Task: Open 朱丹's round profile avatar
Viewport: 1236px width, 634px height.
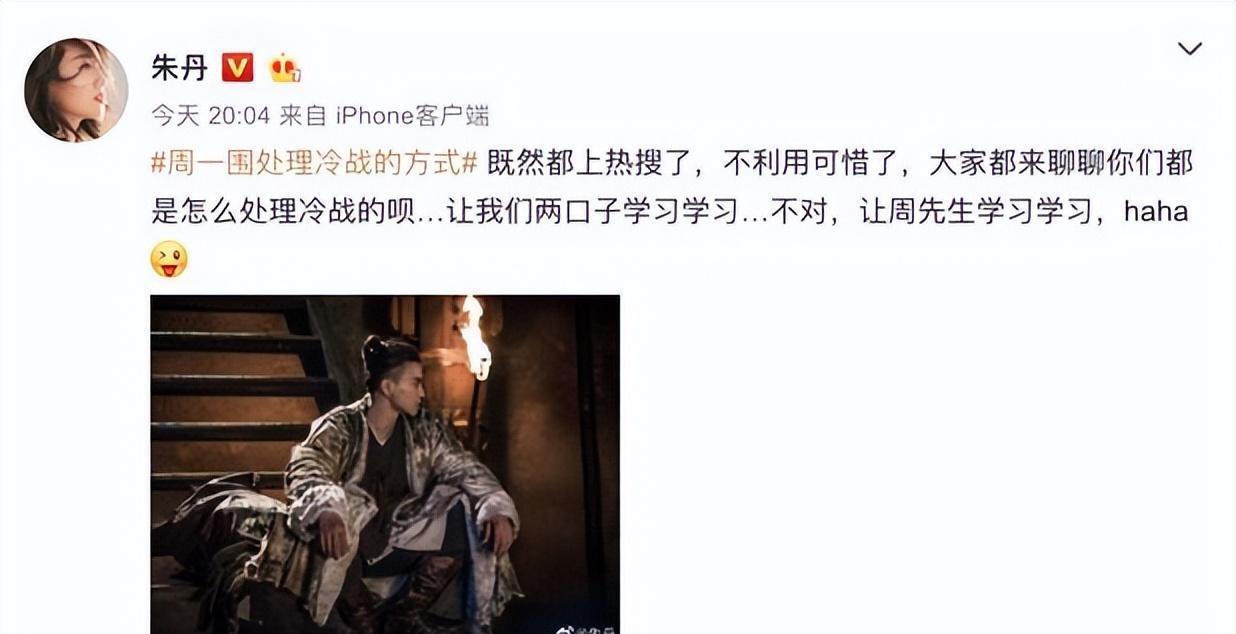Action: click(76, 90)
